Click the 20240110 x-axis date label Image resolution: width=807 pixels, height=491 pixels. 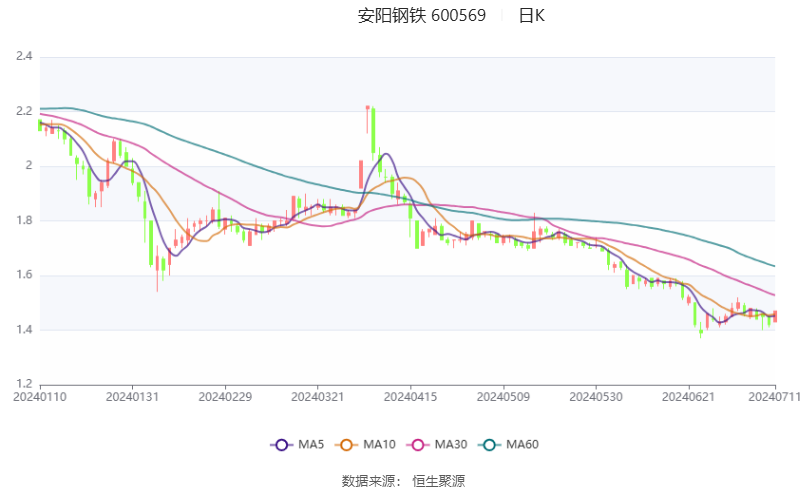(40, 397)
